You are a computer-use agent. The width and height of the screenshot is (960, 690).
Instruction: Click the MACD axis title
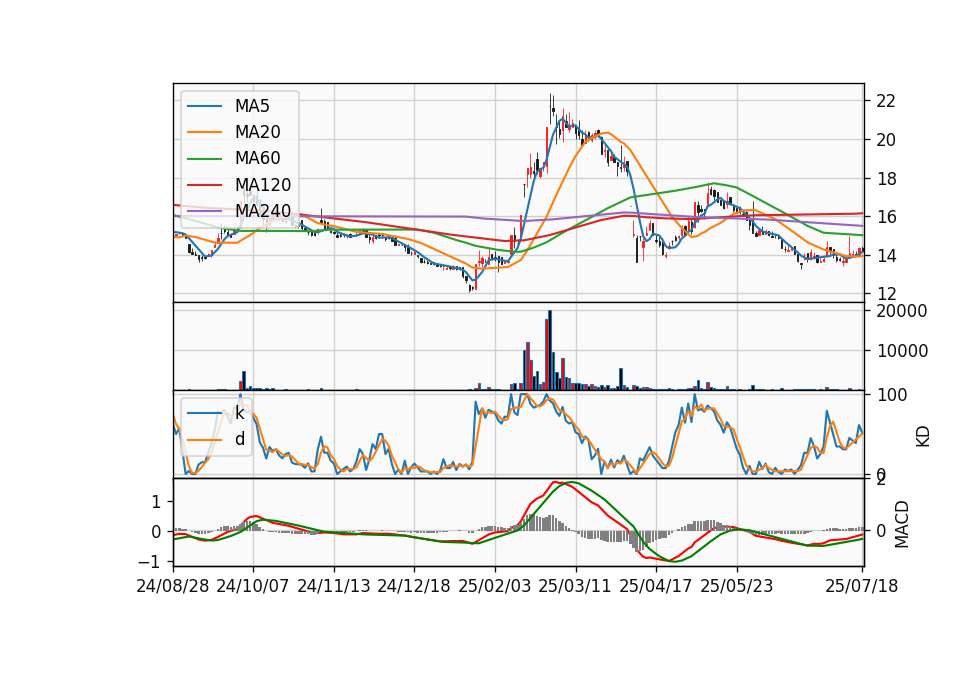(x=902, y=524)
